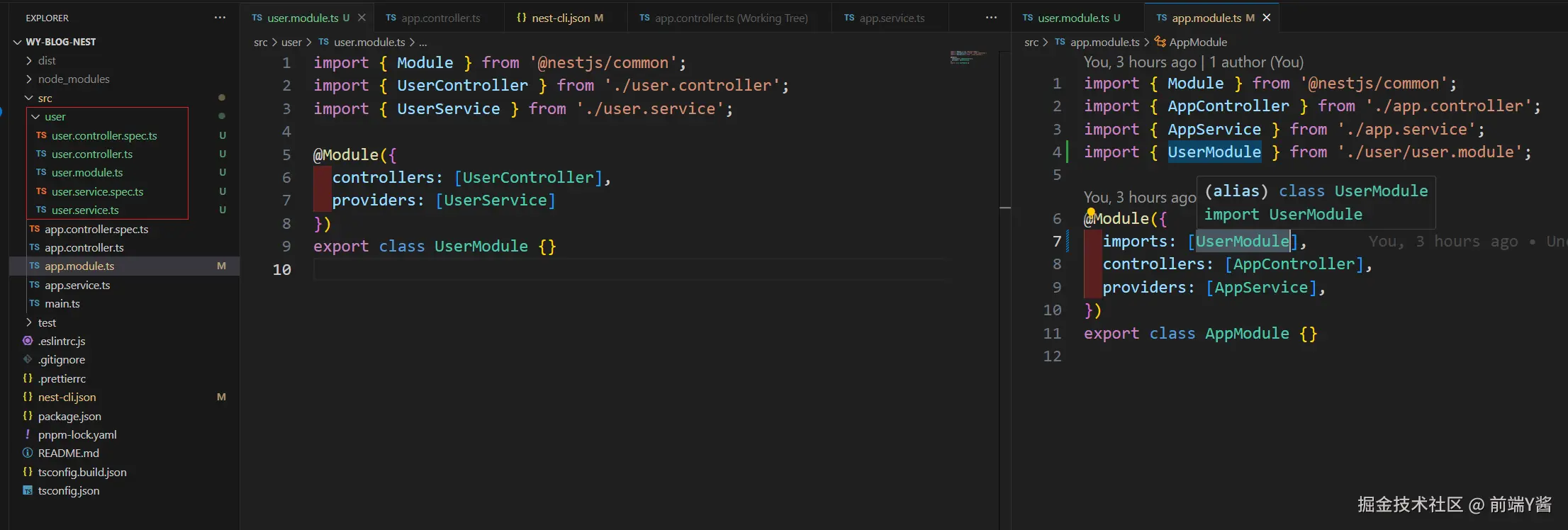Click user breadcrumb in left editor
The width and height of the screenshot is (1568, 530).
291,43
